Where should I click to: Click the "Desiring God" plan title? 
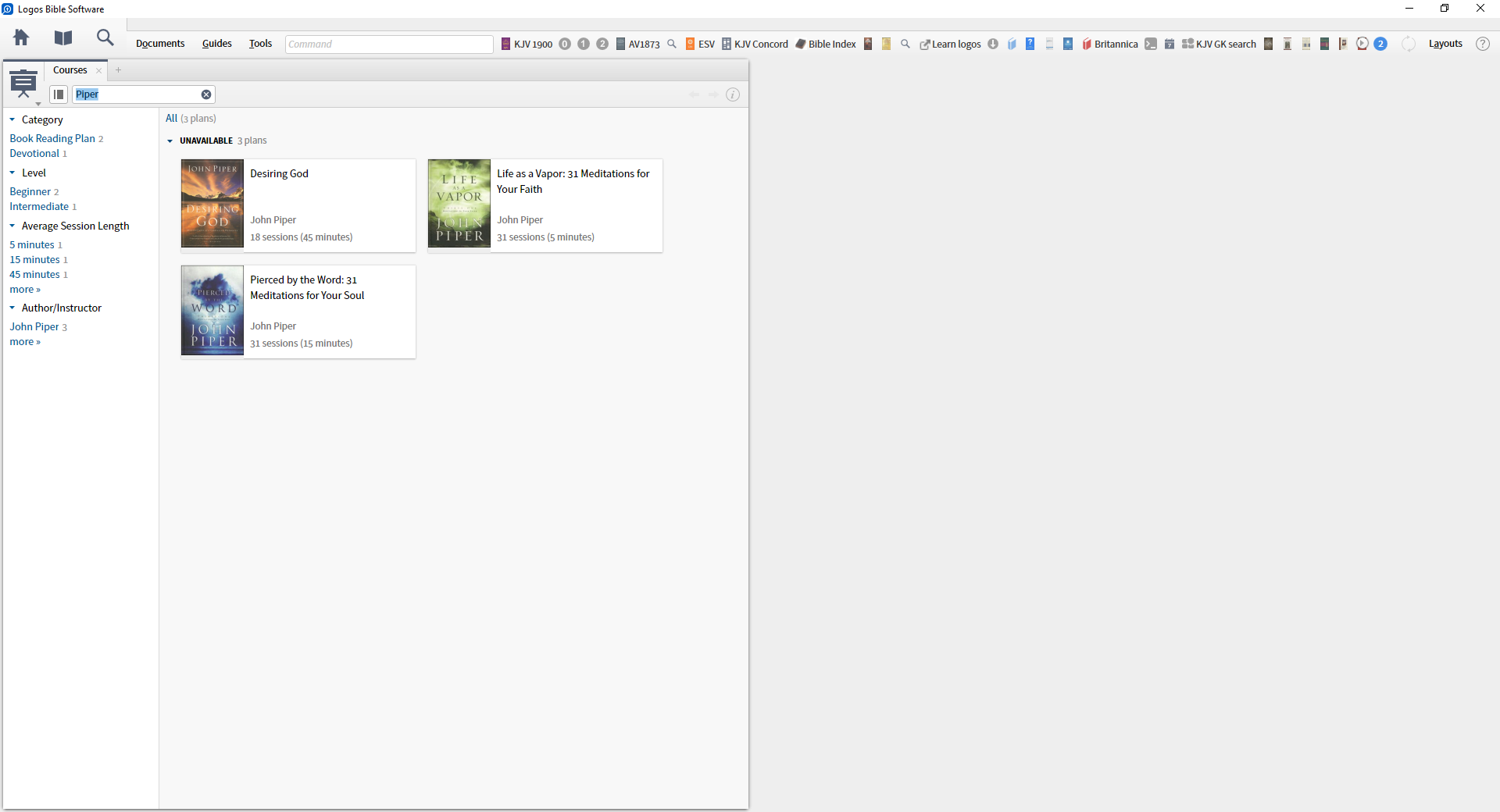coord(279,174)
